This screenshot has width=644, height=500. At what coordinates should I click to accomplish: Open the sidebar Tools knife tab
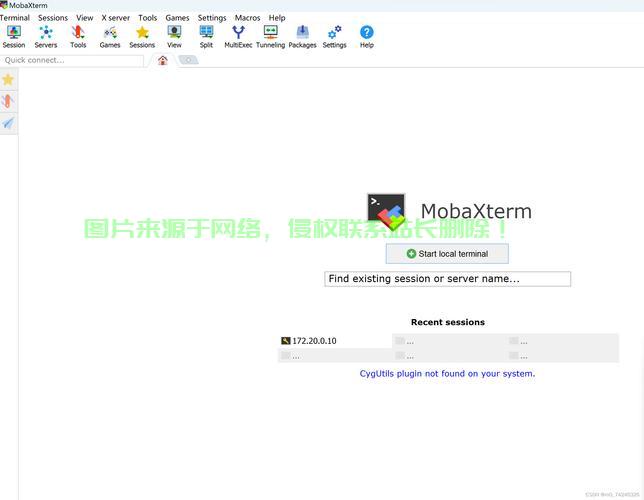pyautogui.click(x=8, y=101)
